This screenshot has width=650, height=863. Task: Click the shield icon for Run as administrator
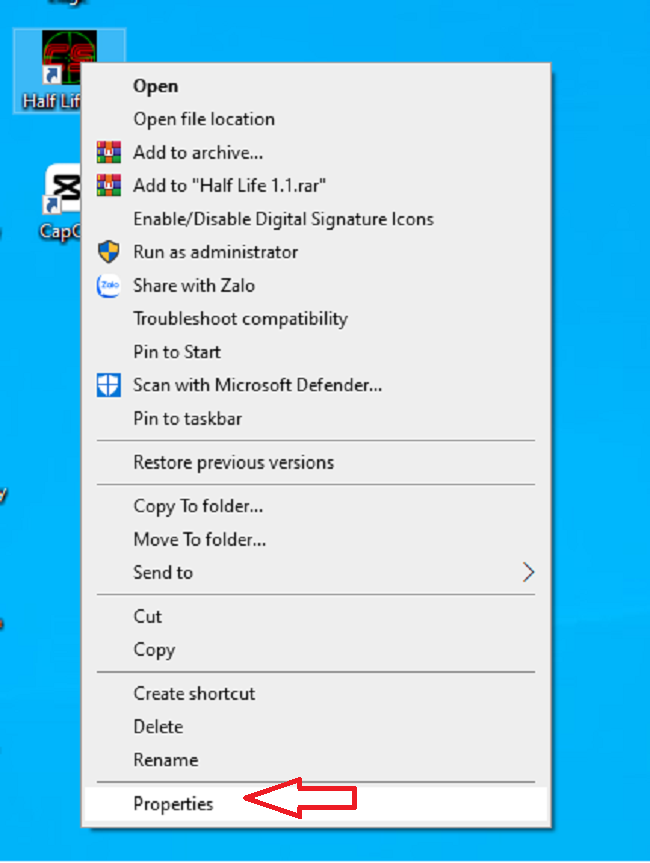coord(108,252)
